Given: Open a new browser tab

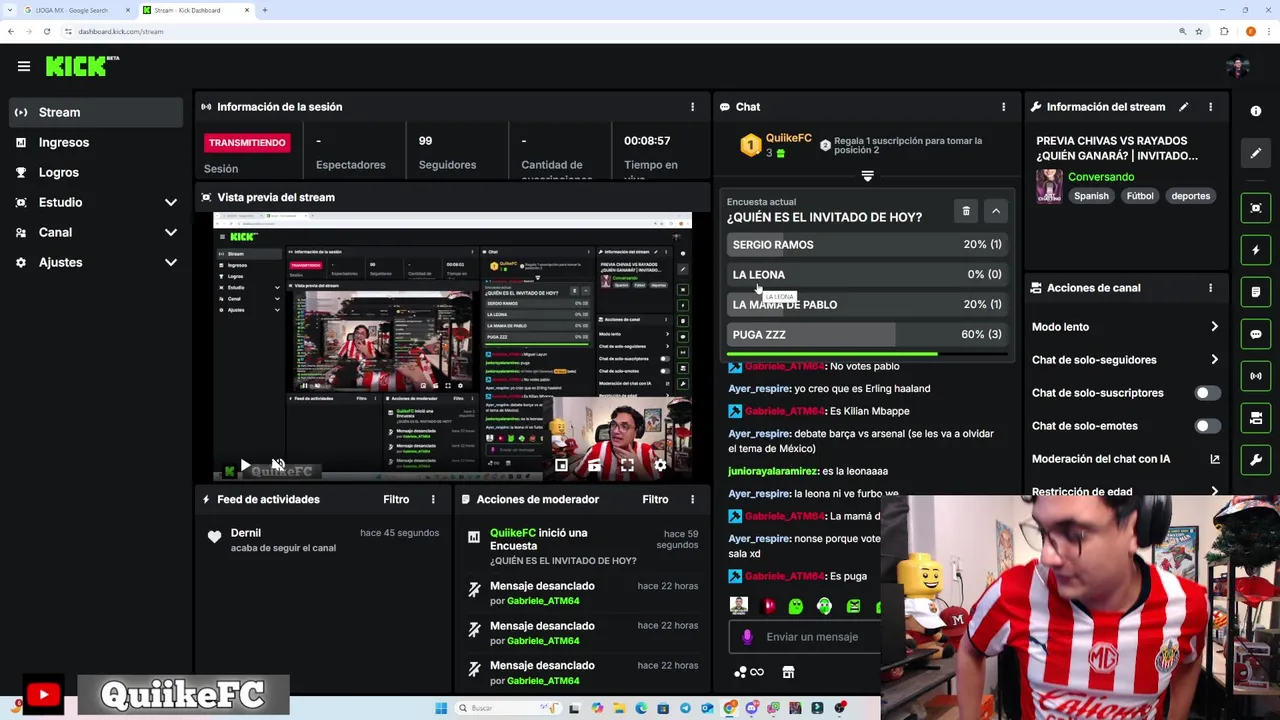Looking at the screenshot, I should coord(264,10).
